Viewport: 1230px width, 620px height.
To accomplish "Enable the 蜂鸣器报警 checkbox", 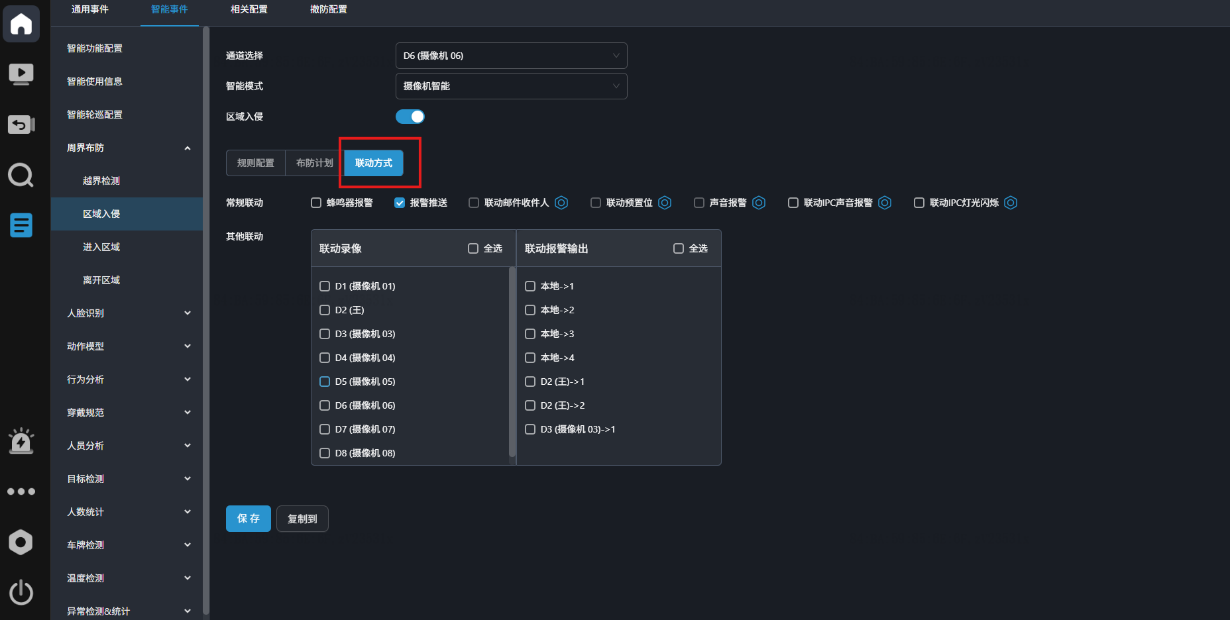I will [x=316, y=202].
